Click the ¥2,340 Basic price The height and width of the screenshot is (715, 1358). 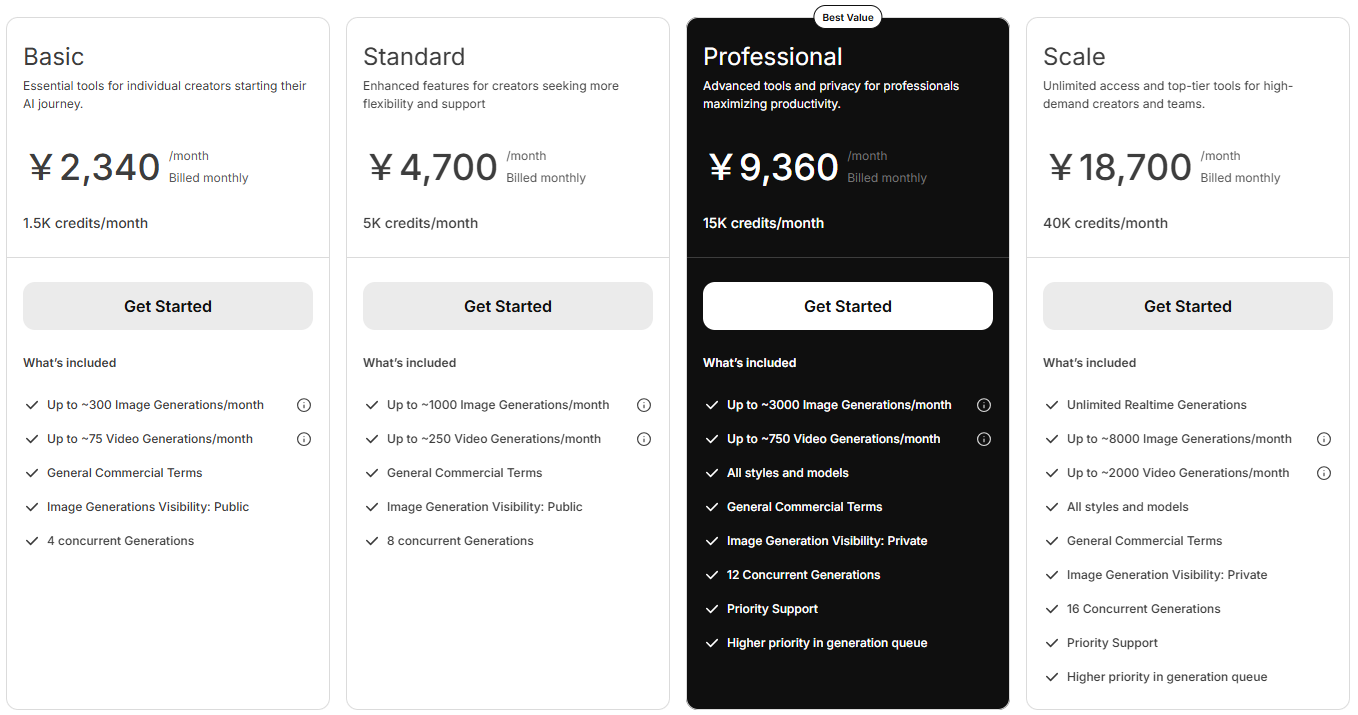[94, 167]
